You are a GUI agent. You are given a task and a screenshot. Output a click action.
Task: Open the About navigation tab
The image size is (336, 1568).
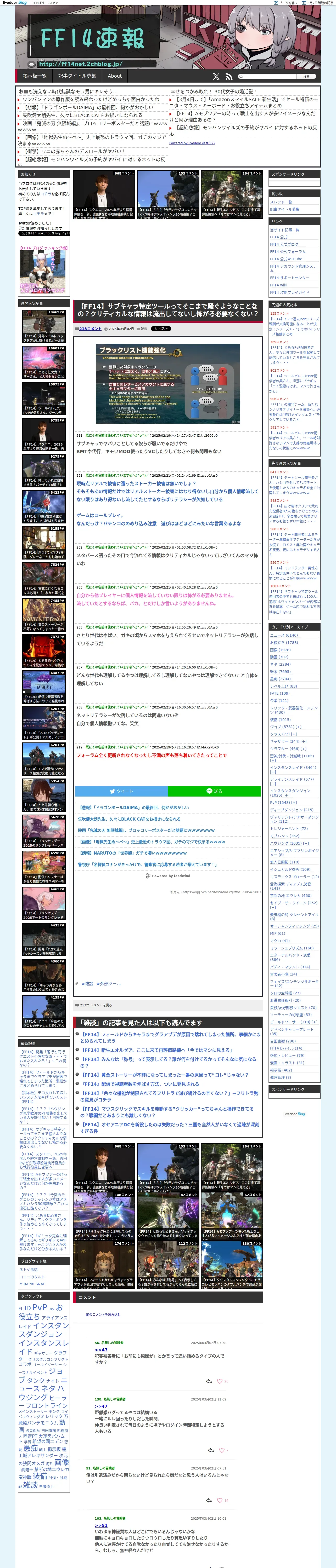[x=115, y=76]
